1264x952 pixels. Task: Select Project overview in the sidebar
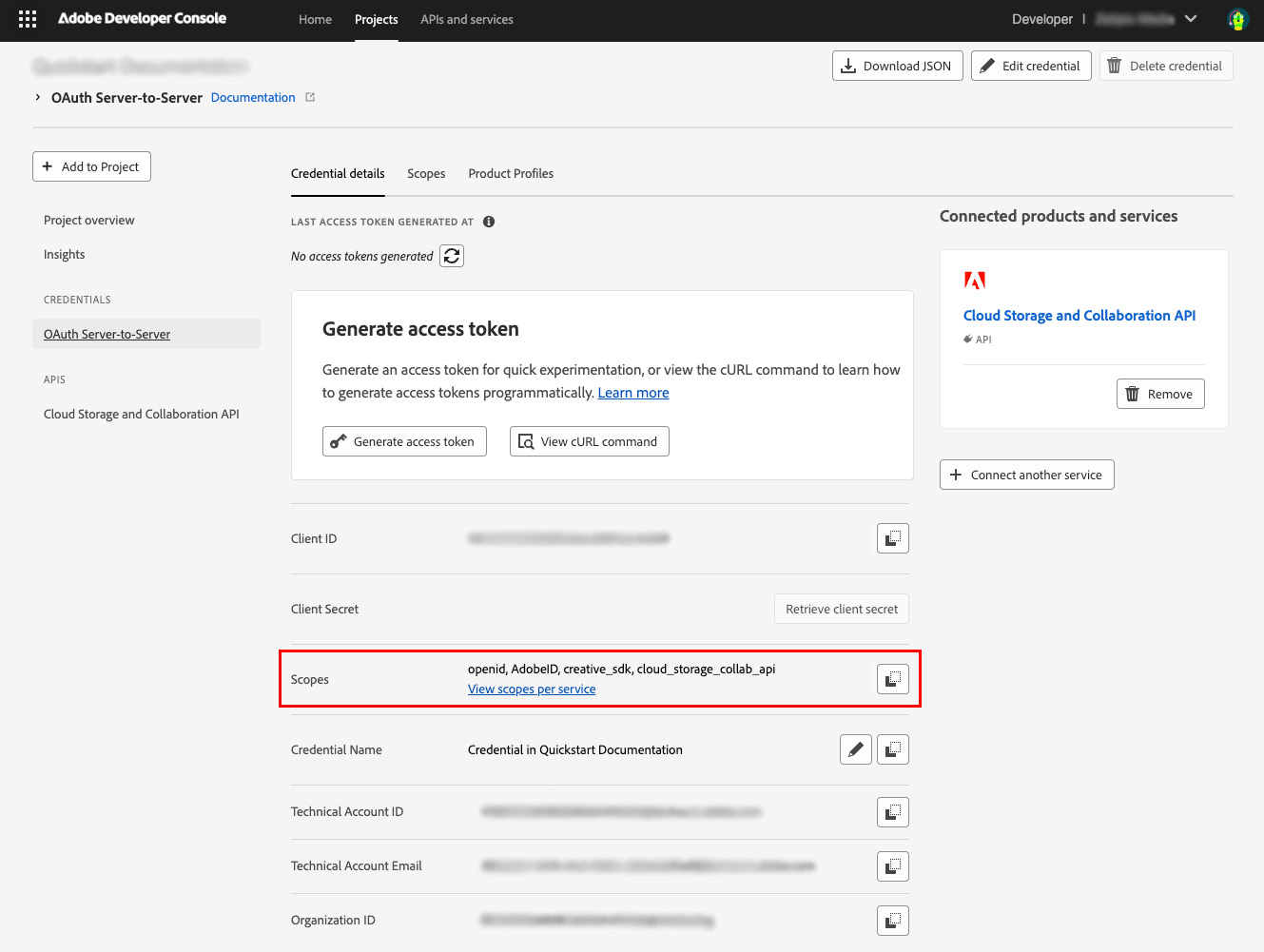tap(88, 220)
